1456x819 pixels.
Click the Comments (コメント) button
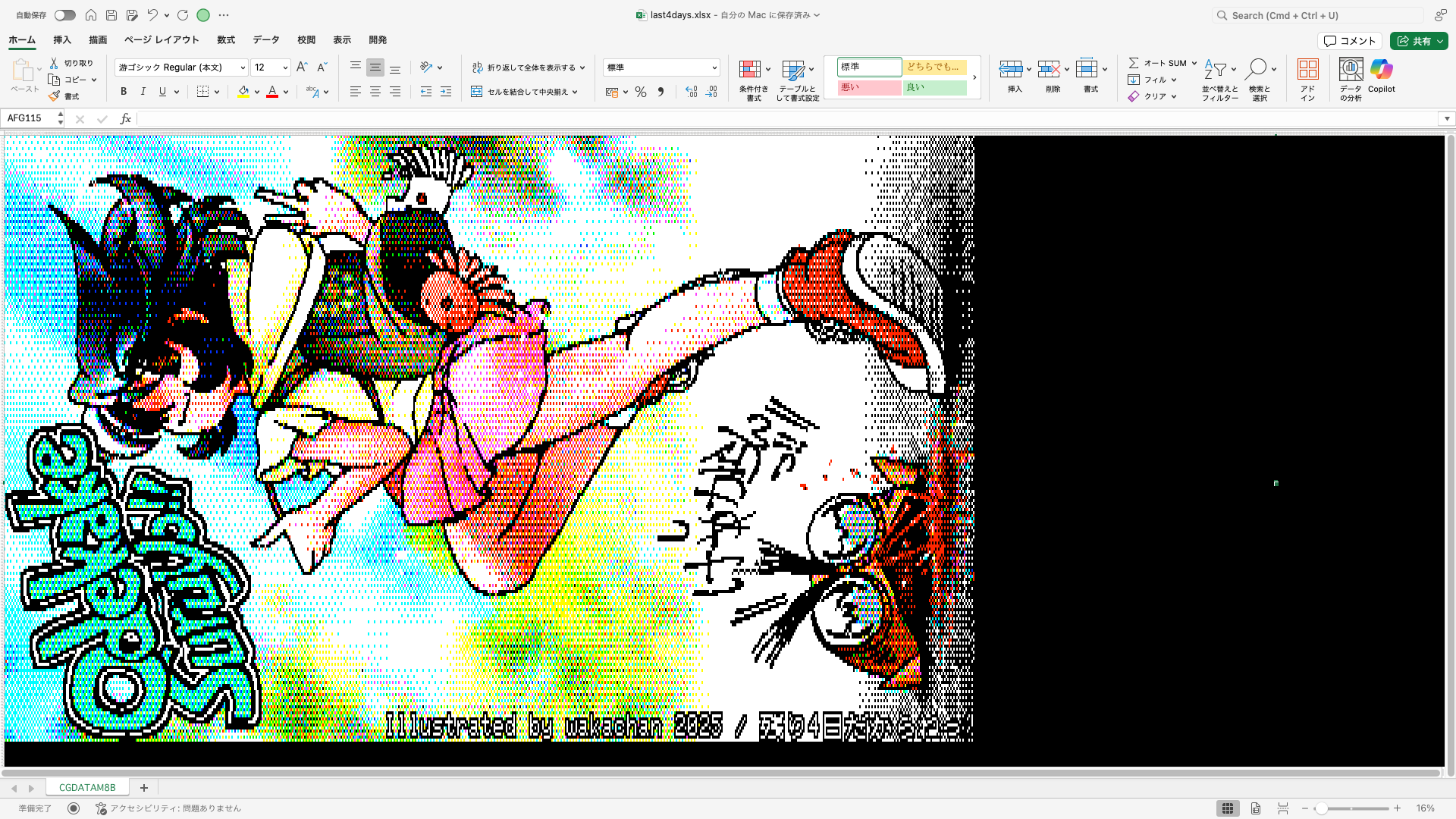(1350, 41)
